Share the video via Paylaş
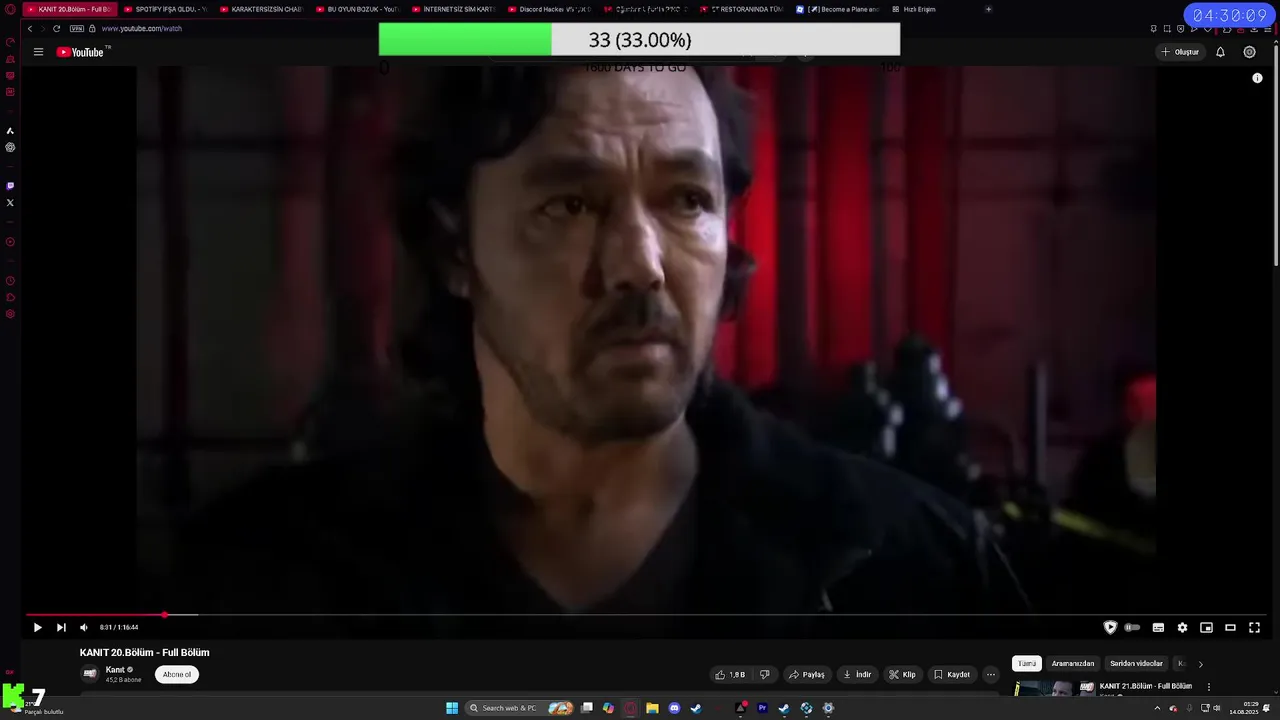The image size is (1280, 720). point(807,674)
